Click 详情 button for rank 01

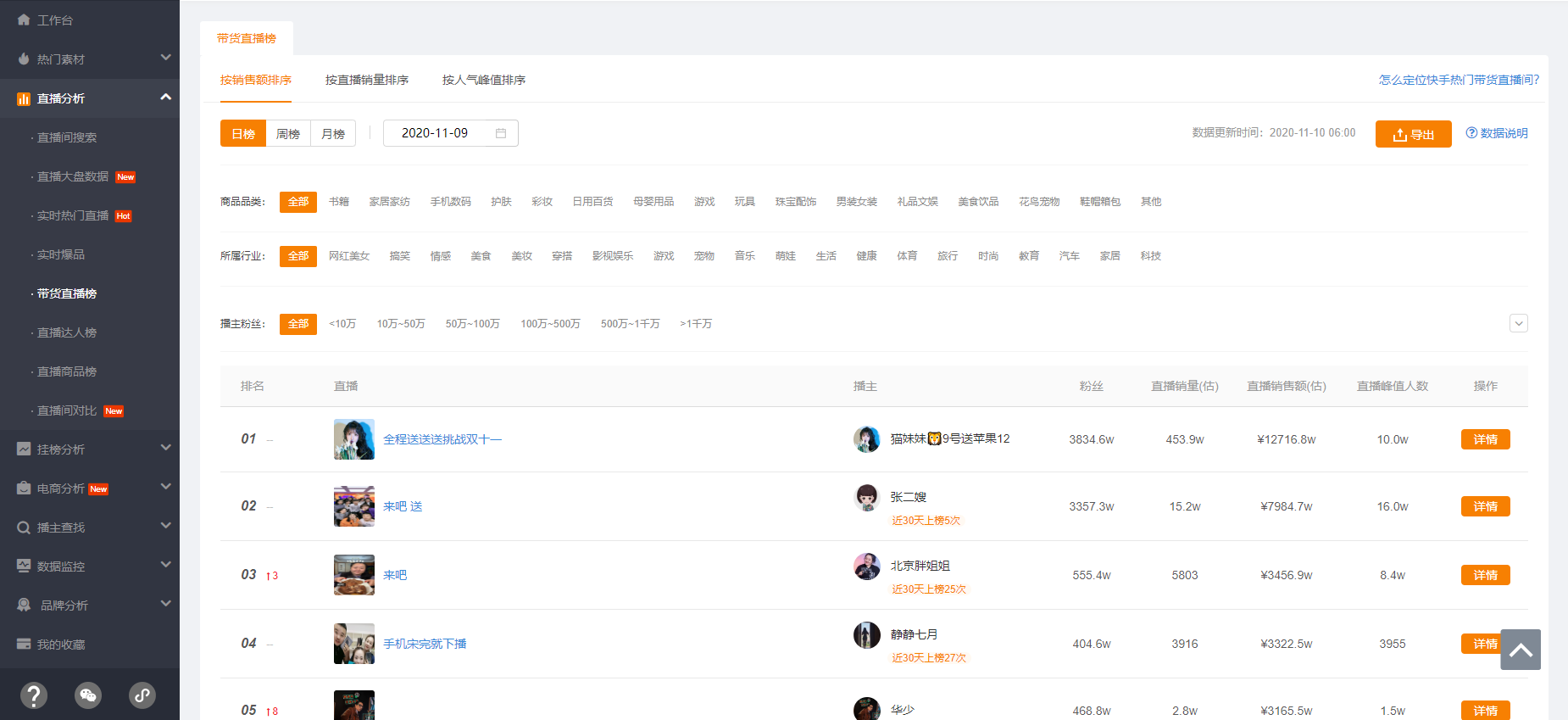coord(1486,439)
